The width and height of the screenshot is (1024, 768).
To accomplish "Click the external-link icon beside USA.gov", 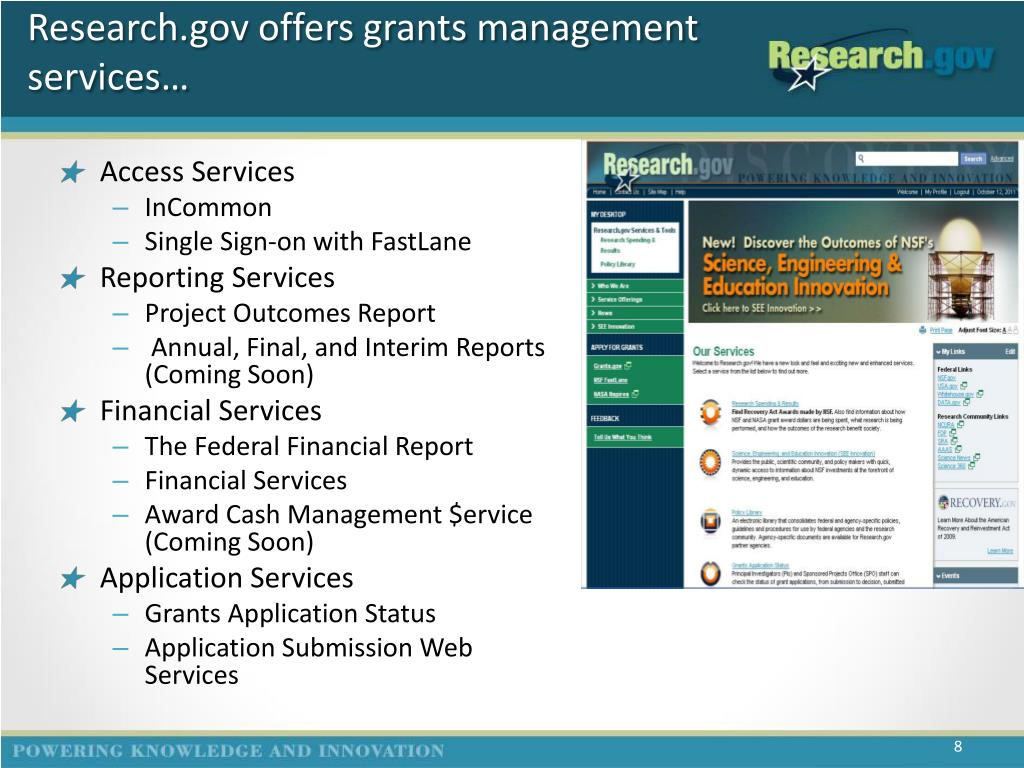I will click(x=964, y=386).
